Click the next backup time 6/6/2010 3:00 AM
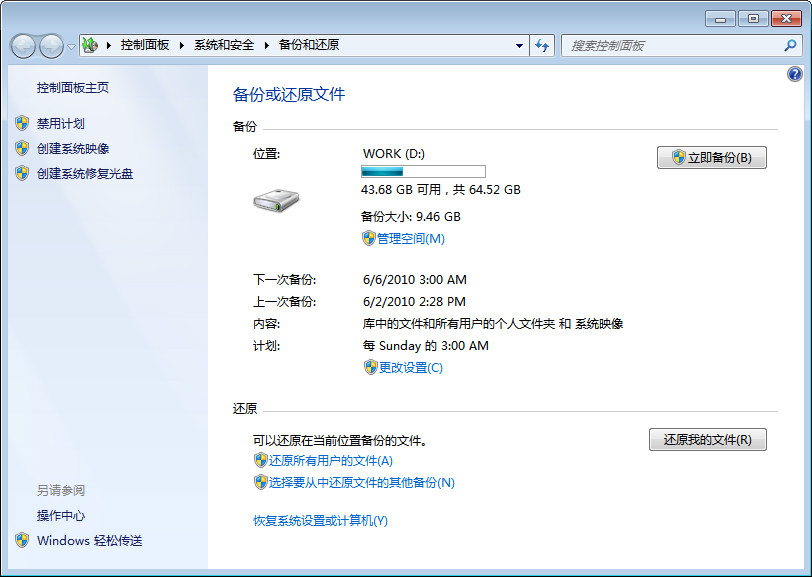Viewport: 812px width, 577px height. 414,280
